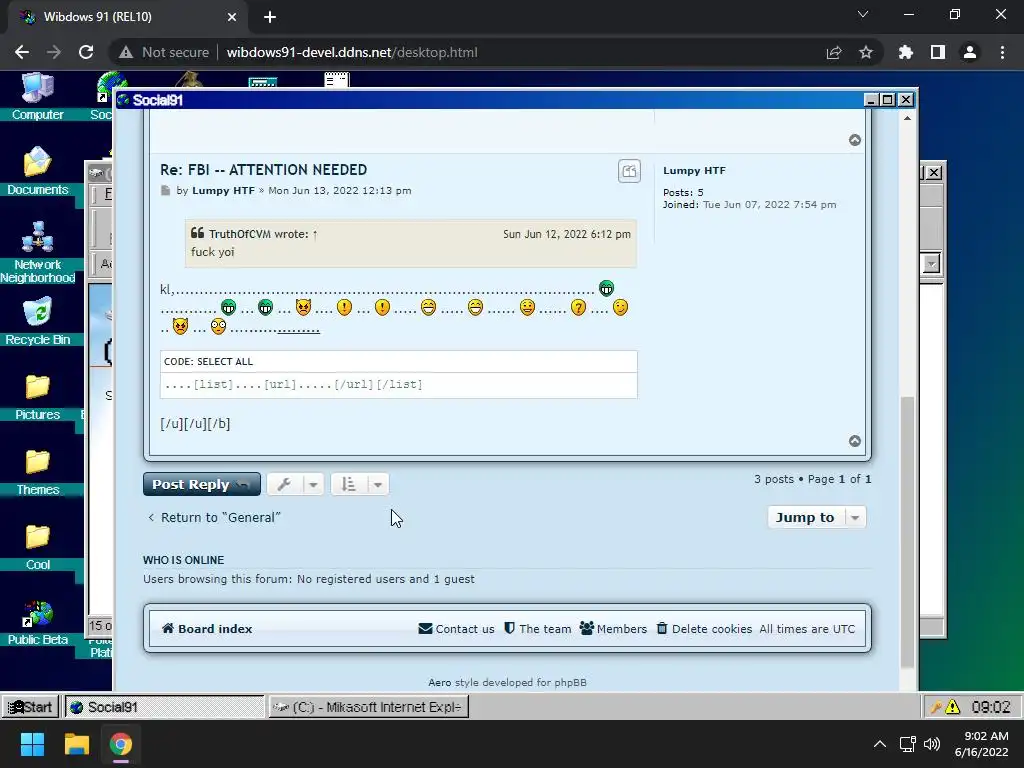Open the Cool desktop folder
Screen dimensions: 1024x768
pyautogui.click(x=37, y=546)
